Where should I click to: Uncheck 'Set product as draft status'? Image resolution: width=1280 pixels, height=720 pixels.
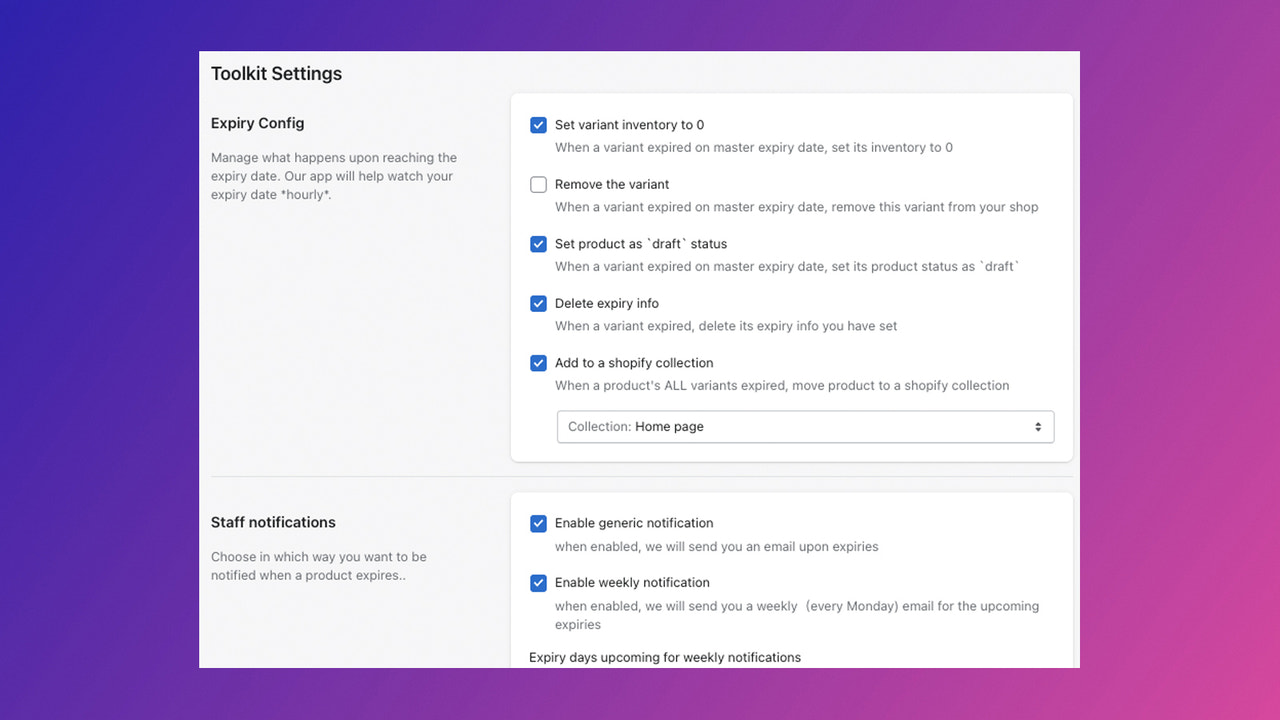click(x=538, y=243)
